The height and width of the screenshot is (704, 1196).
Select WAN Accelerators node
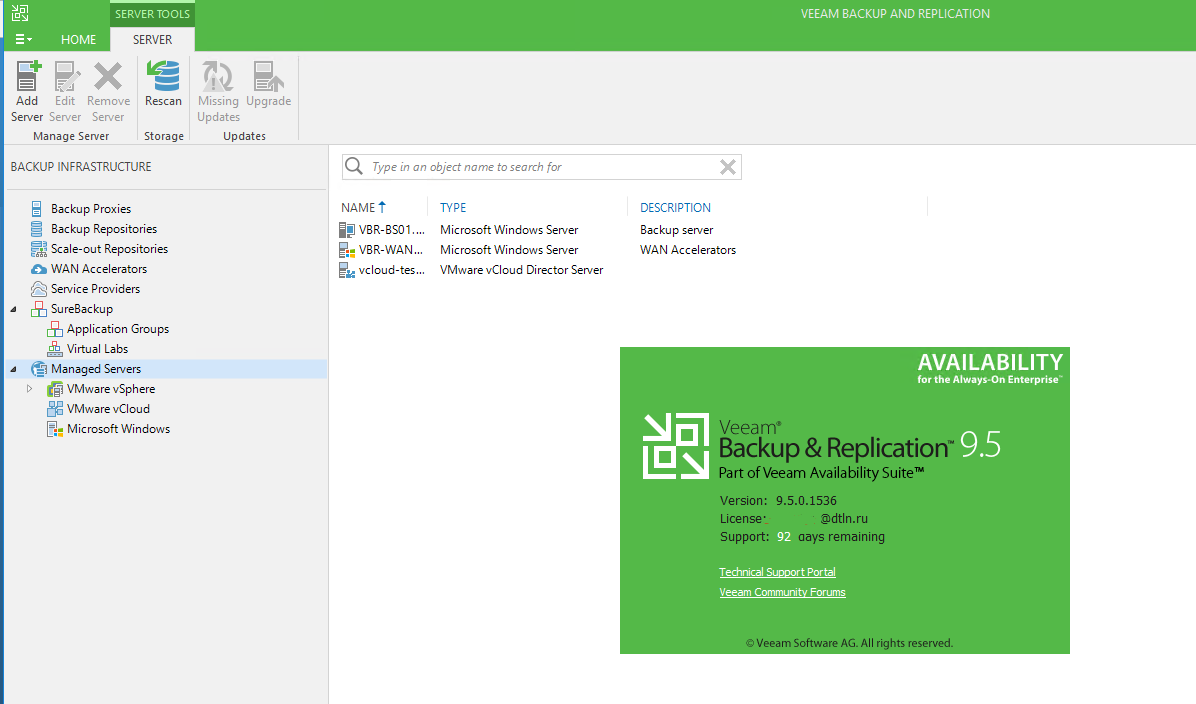pyautogui.click(x=99, y=268)
